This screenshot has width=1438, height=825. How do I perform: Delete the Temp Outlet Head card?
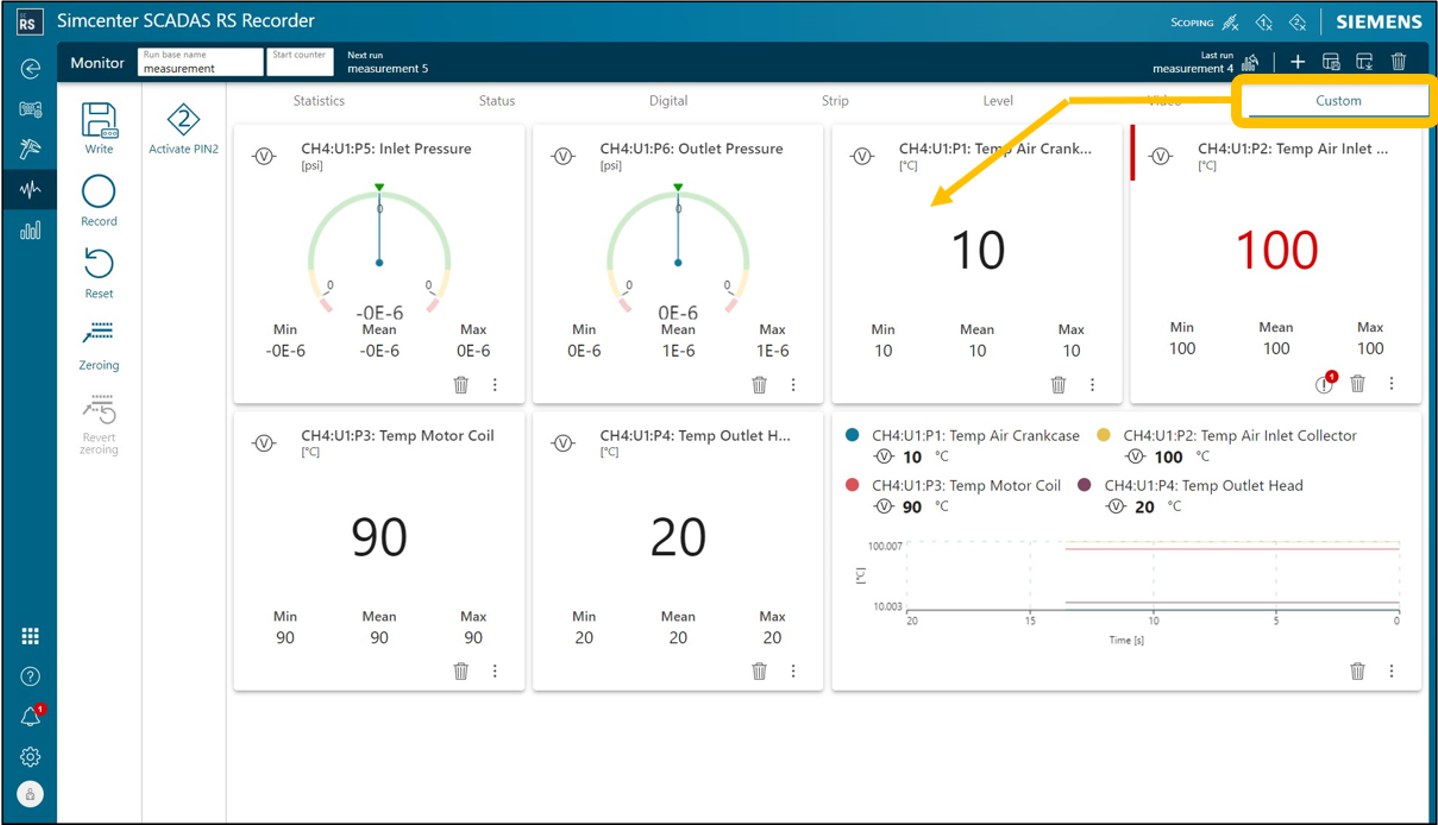[x=760, y=672]
